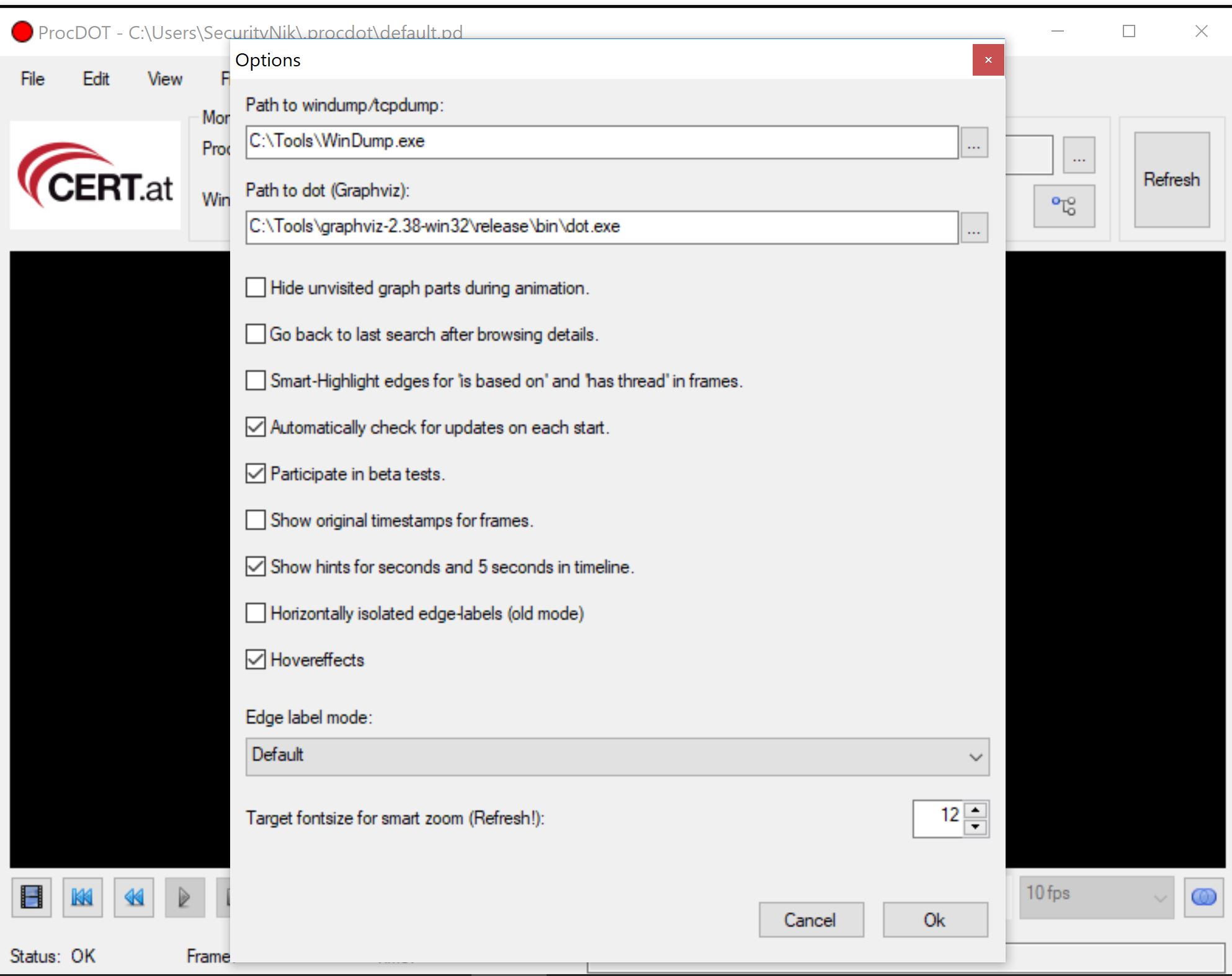Uncheck Automatically check for updates on each start
The height and width of the screenshot is (976, 1232).
click(x=255, y=427)
